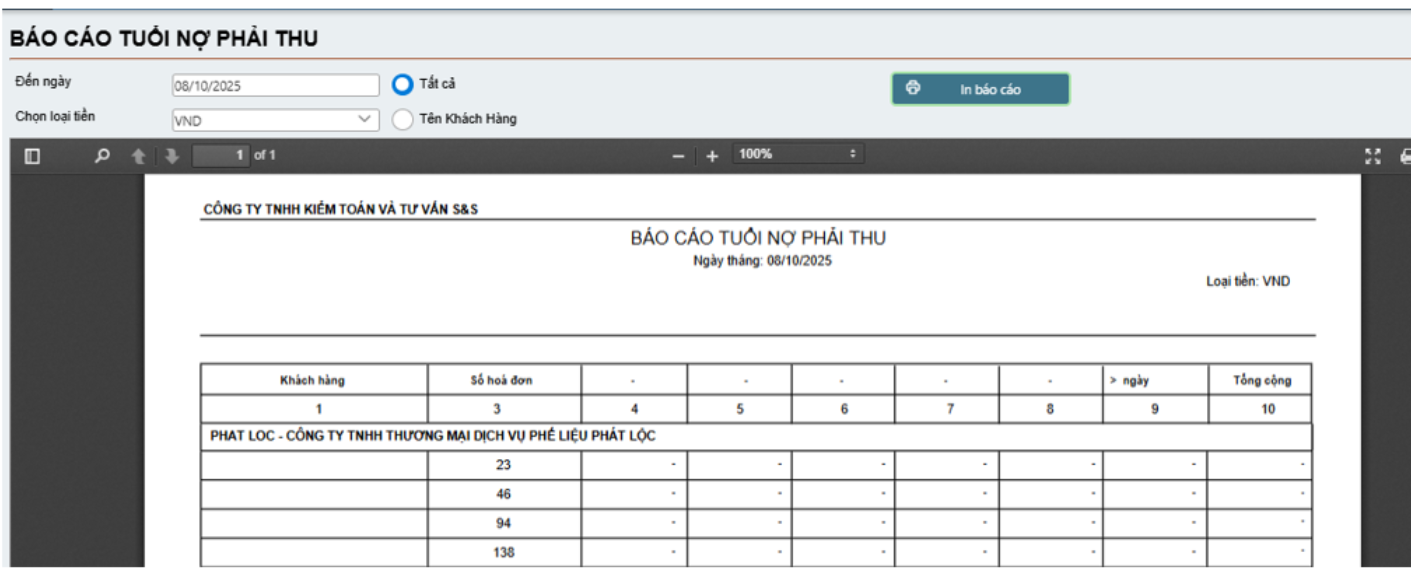
Task: Click the "In báo cáo" button
Action: [x=980, y=89]
